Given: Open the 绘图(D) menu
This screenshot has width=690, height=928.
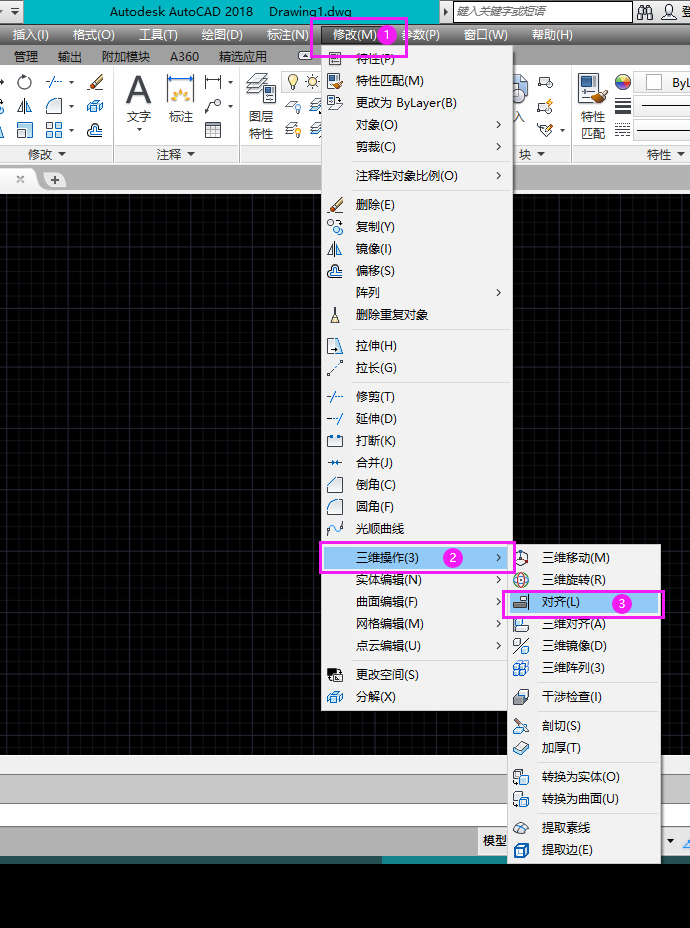Looking at the screenshot, I should (x=222, y=35).
